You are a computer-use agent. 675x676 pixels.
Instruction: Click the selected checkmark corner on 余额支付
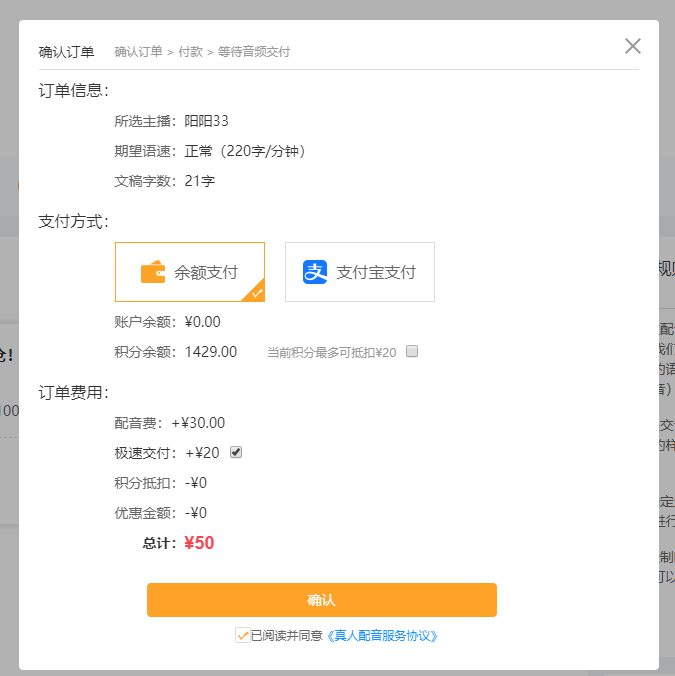pos(256,293)
